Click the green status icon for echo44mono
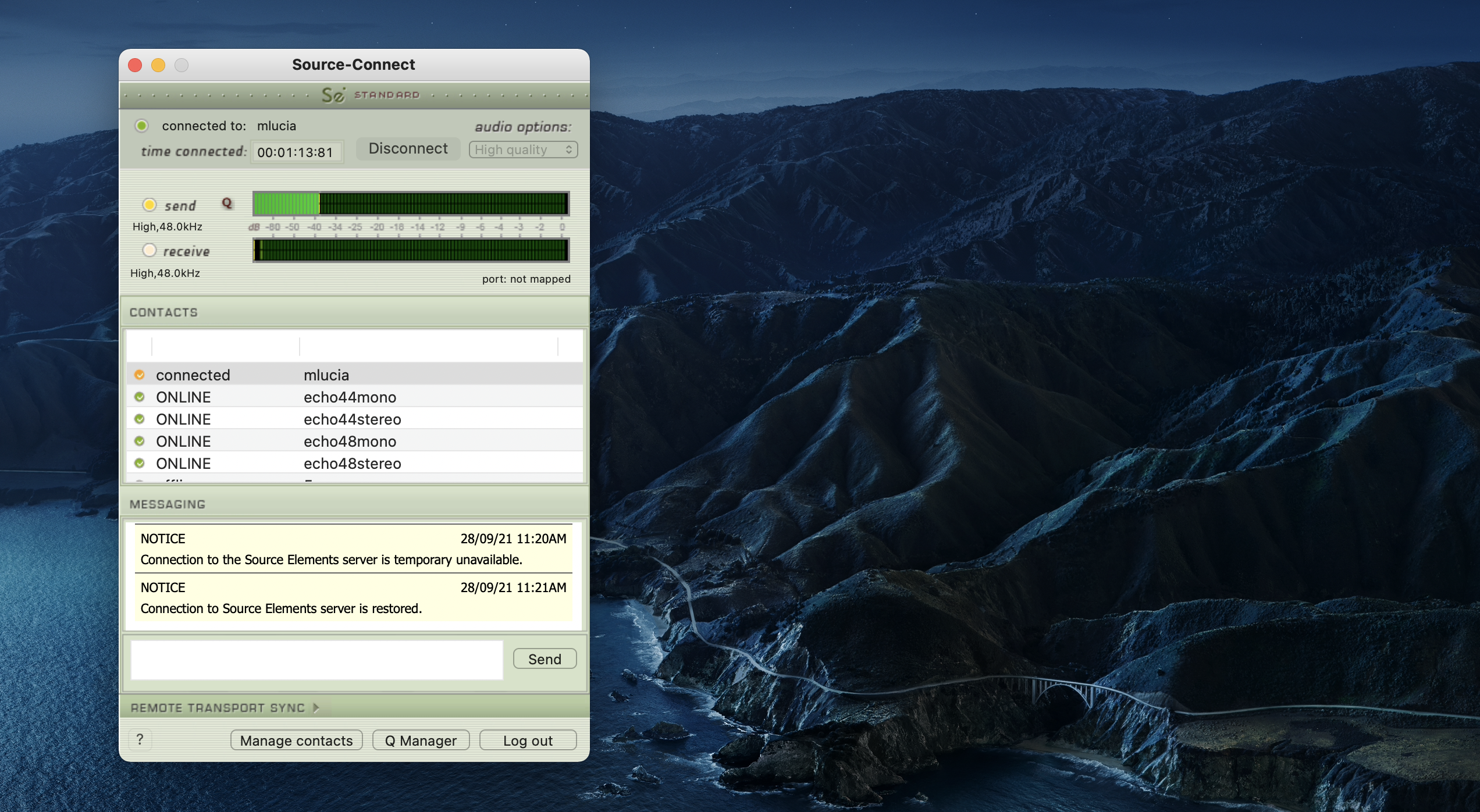The width and height of the screenshot is (1480, 812). pyautogui.click(x=140, y=397)
